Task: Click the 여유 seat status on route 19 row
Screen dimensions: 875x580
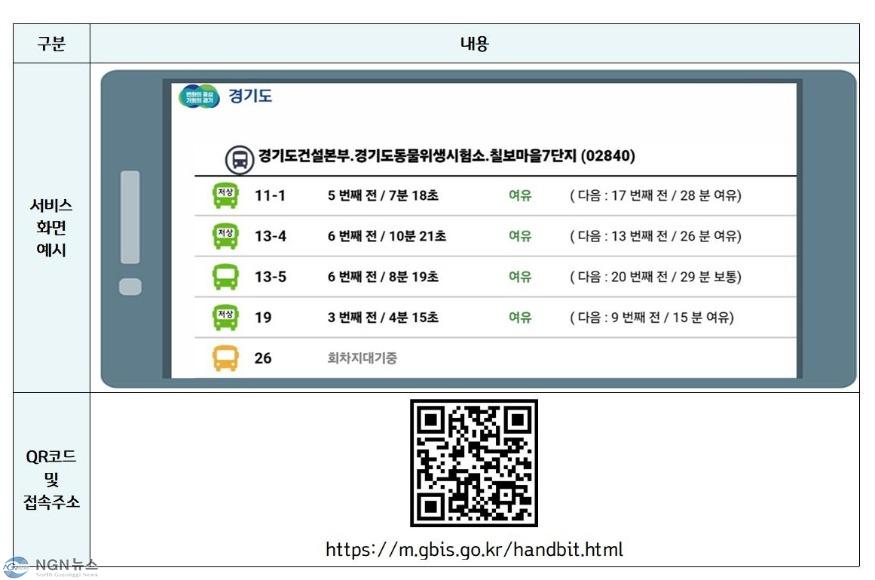Action: [x=520, y=318]
